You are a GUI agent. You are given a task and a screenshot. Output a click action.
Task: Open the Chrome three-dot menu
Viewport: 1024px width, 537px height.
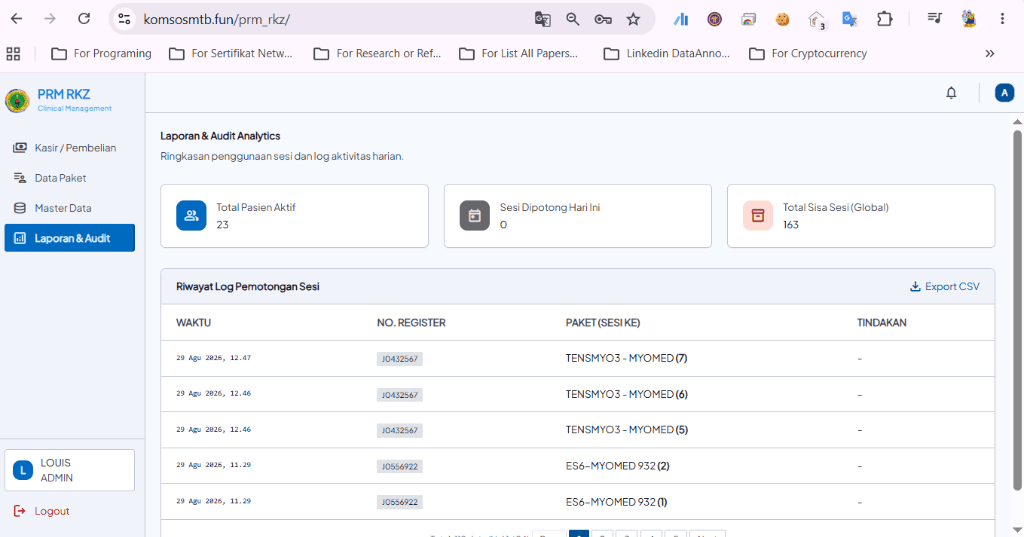pyautogui.click(x=1002, y=19)
